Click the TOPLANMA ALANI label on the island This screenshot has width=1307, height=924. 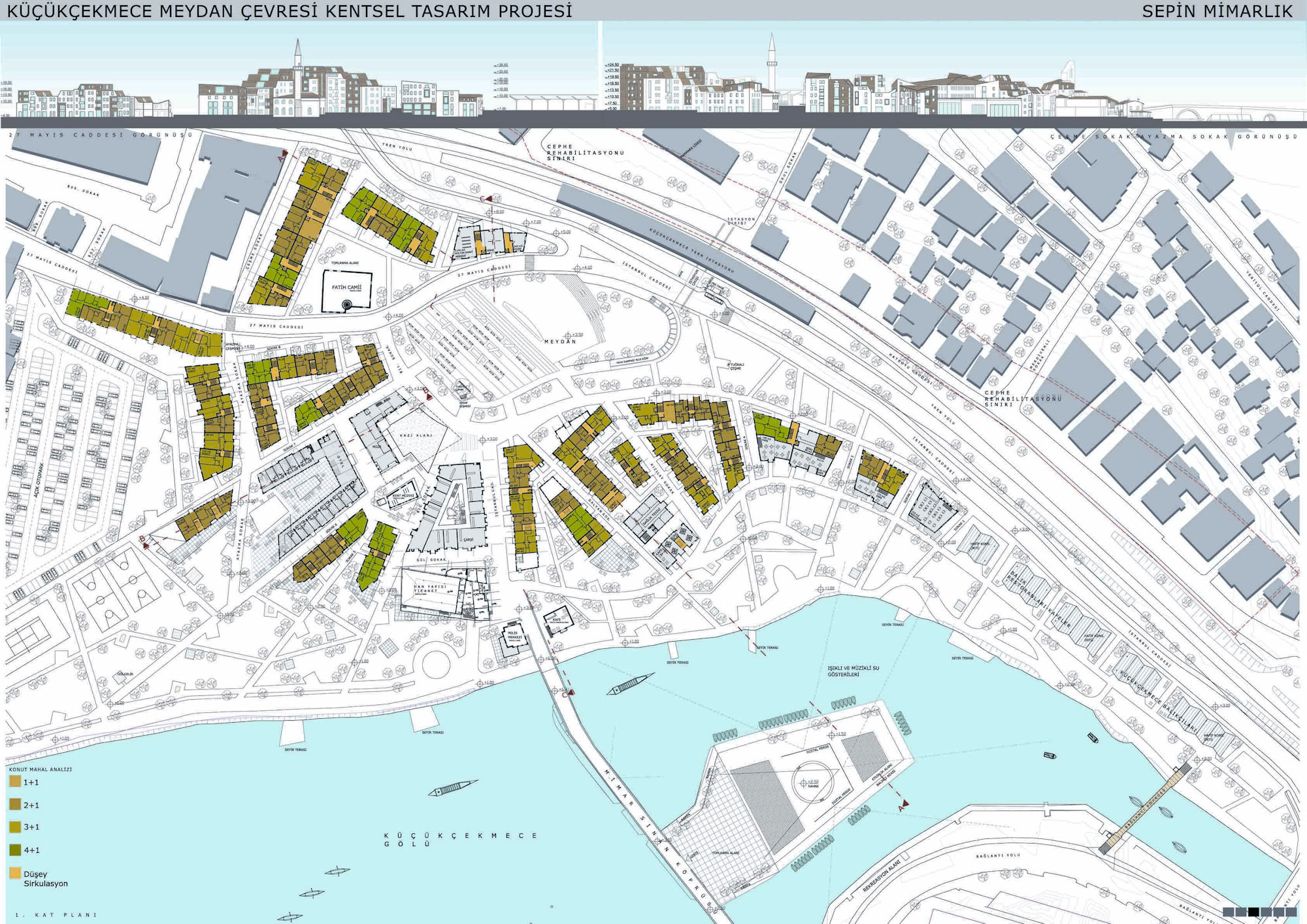click(725, 853)
